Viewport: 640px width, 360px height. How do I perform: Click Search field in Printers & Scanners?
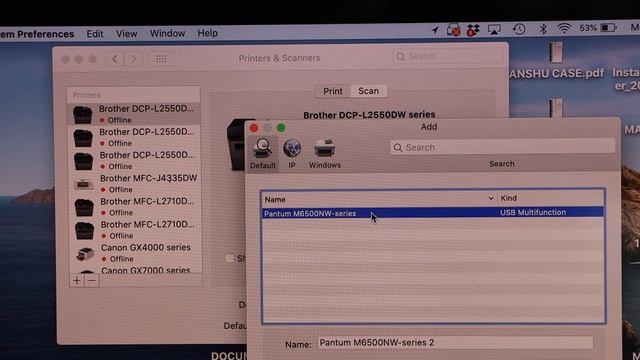[x=448, y=56]
